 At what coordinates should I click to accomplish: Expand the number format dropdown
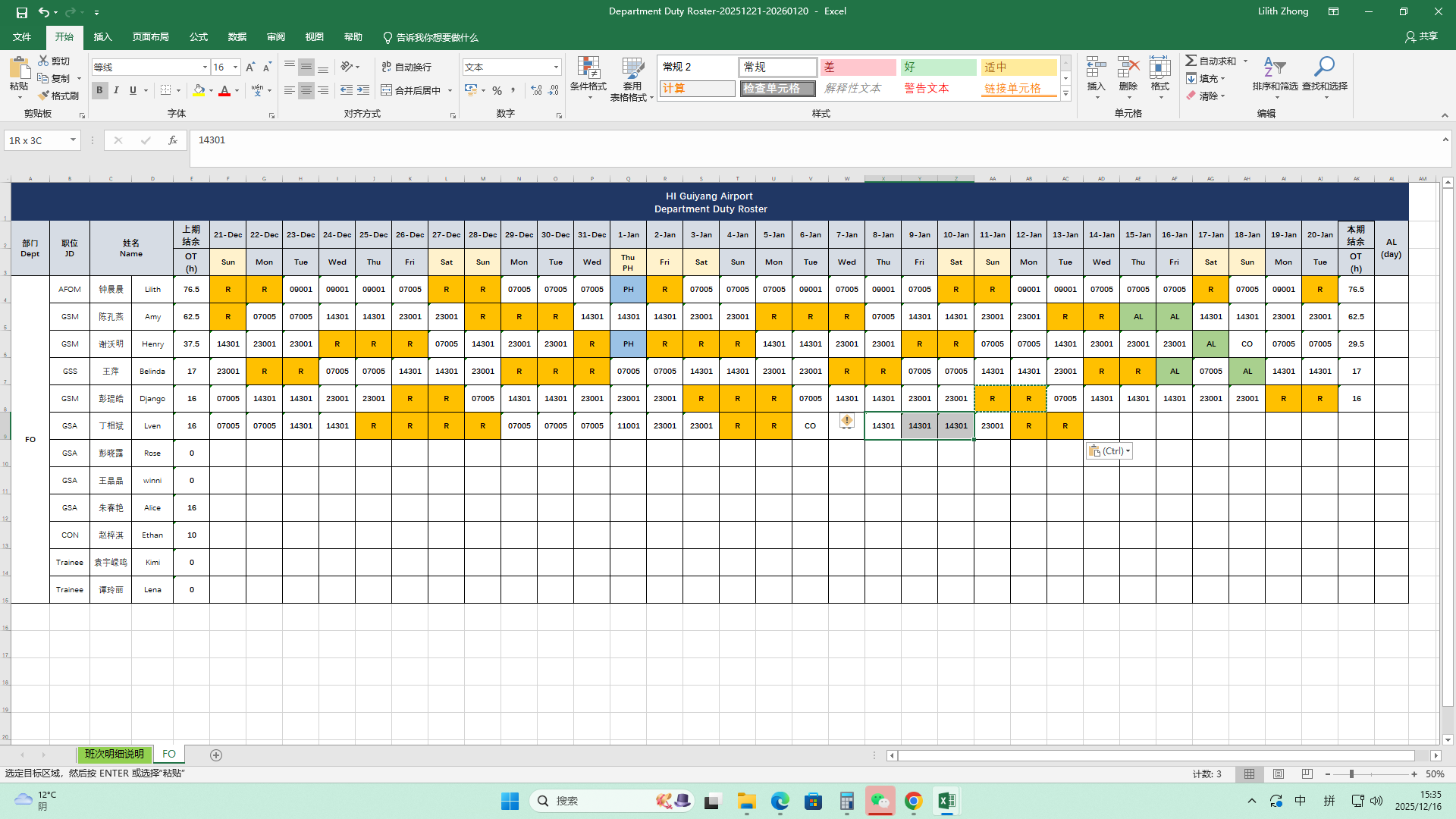click(556, 67)
